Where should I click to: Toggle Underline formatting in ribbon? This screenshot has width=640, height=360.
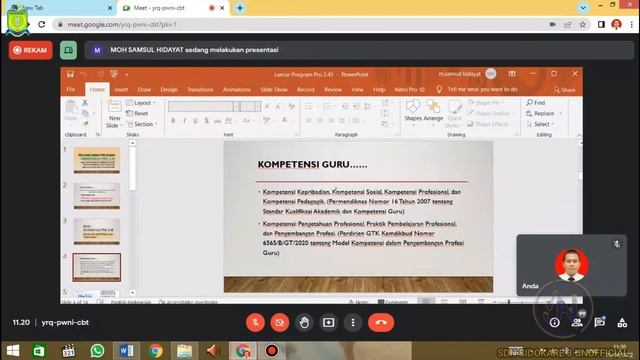click(195, 120)
